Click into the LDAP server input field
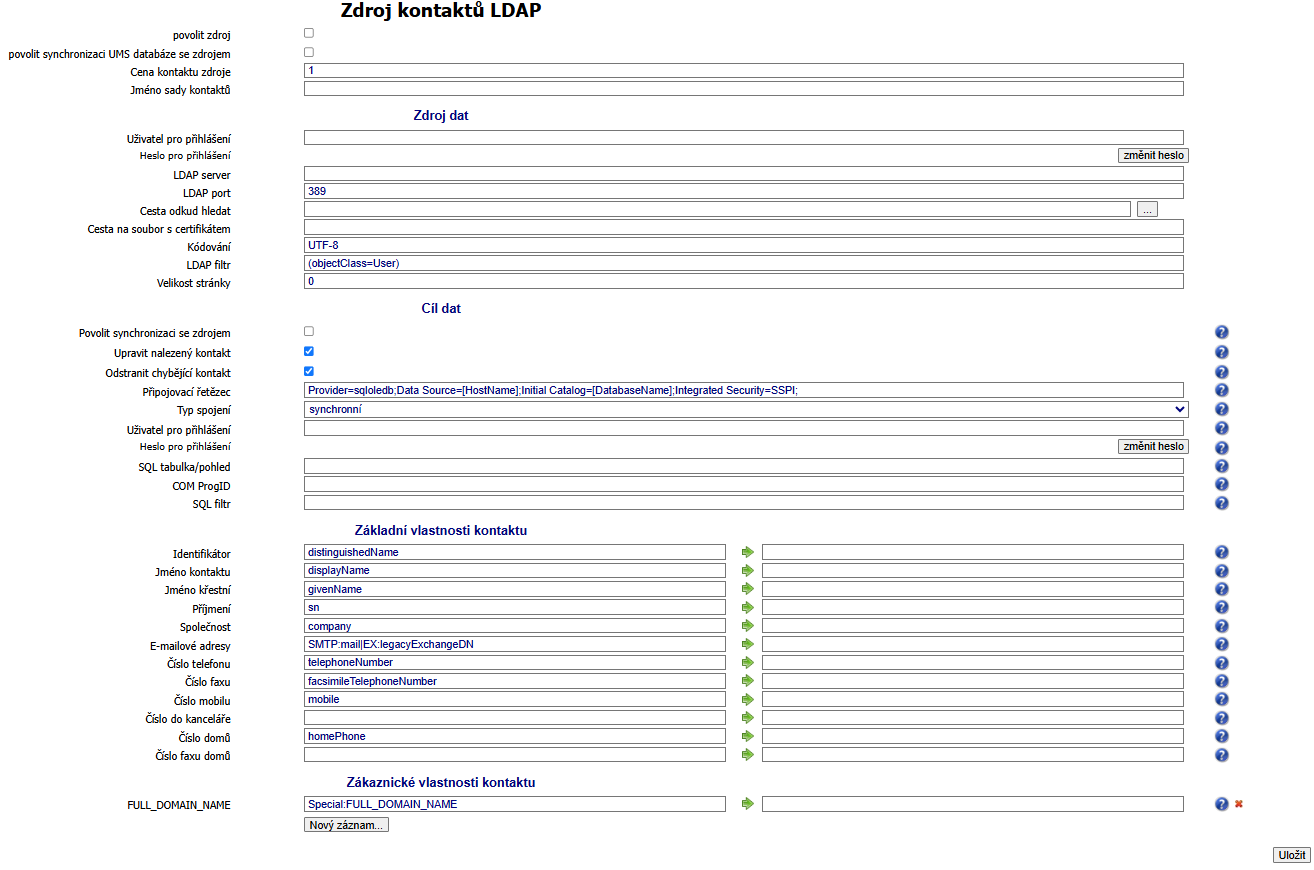The width and height of the screenshot is (1314, 870). [743, 174]
